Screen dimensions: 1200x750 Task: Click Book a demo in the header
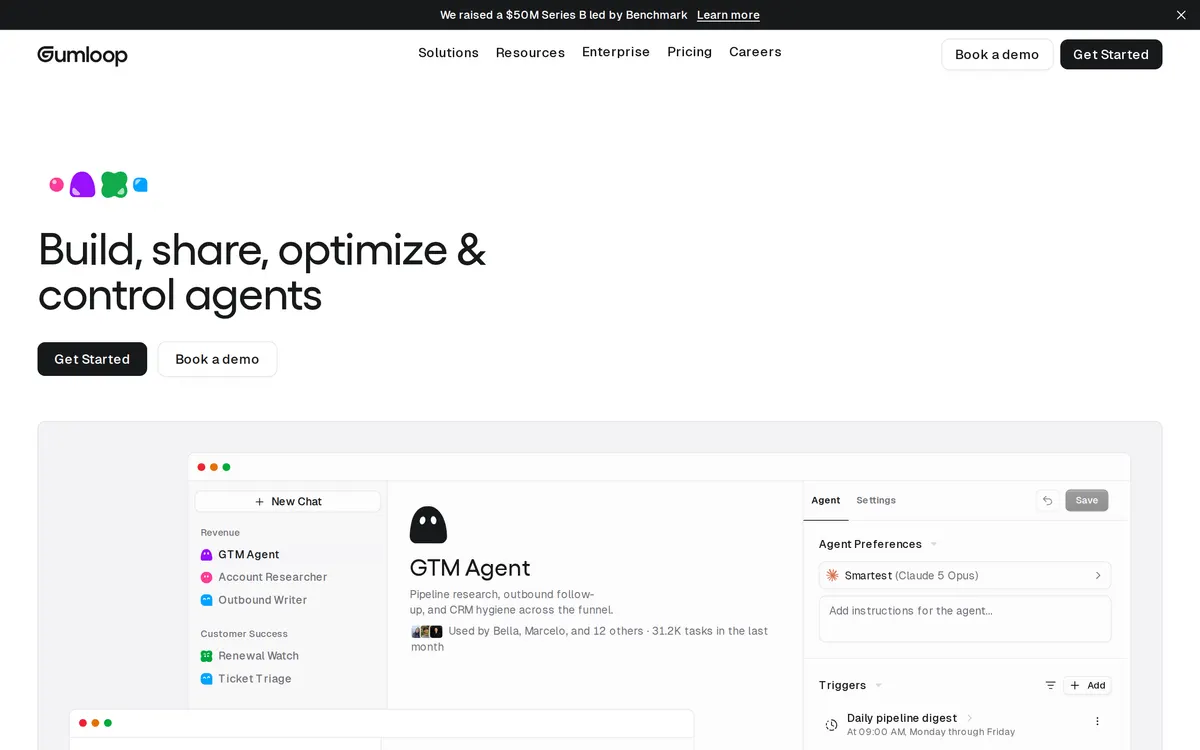[997, 55]
